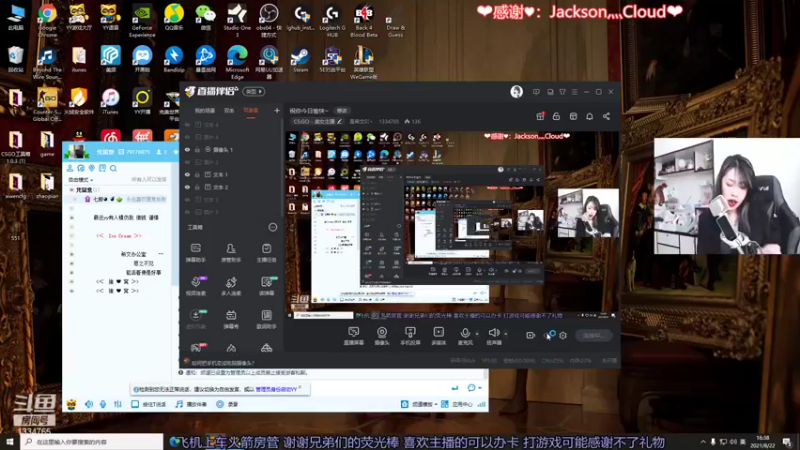Add multimedia source in bottom bar

(x=438, y=336)
